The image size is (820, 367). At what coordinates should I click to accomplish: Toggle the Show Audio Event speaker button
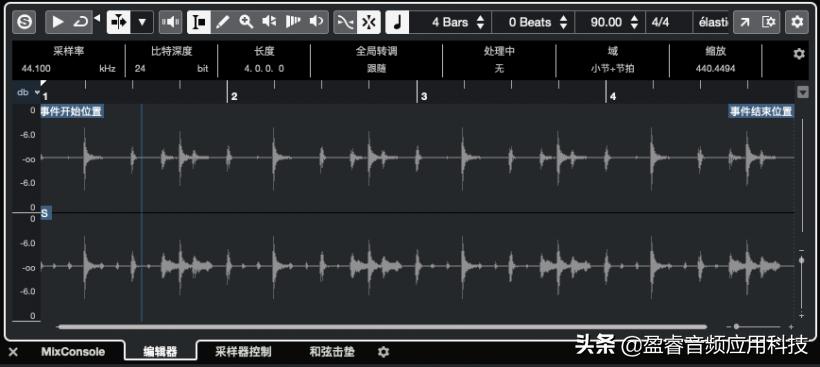pos(170,22)
